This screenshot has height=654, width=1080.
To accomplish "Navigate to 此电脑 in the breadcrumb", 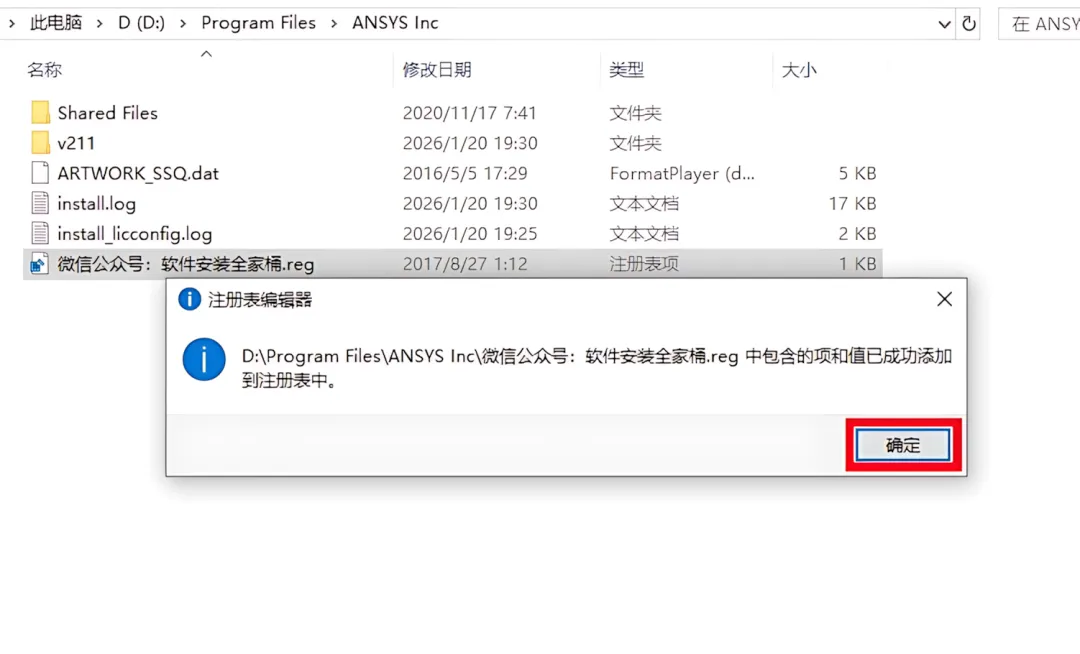I will click(56, 23).
